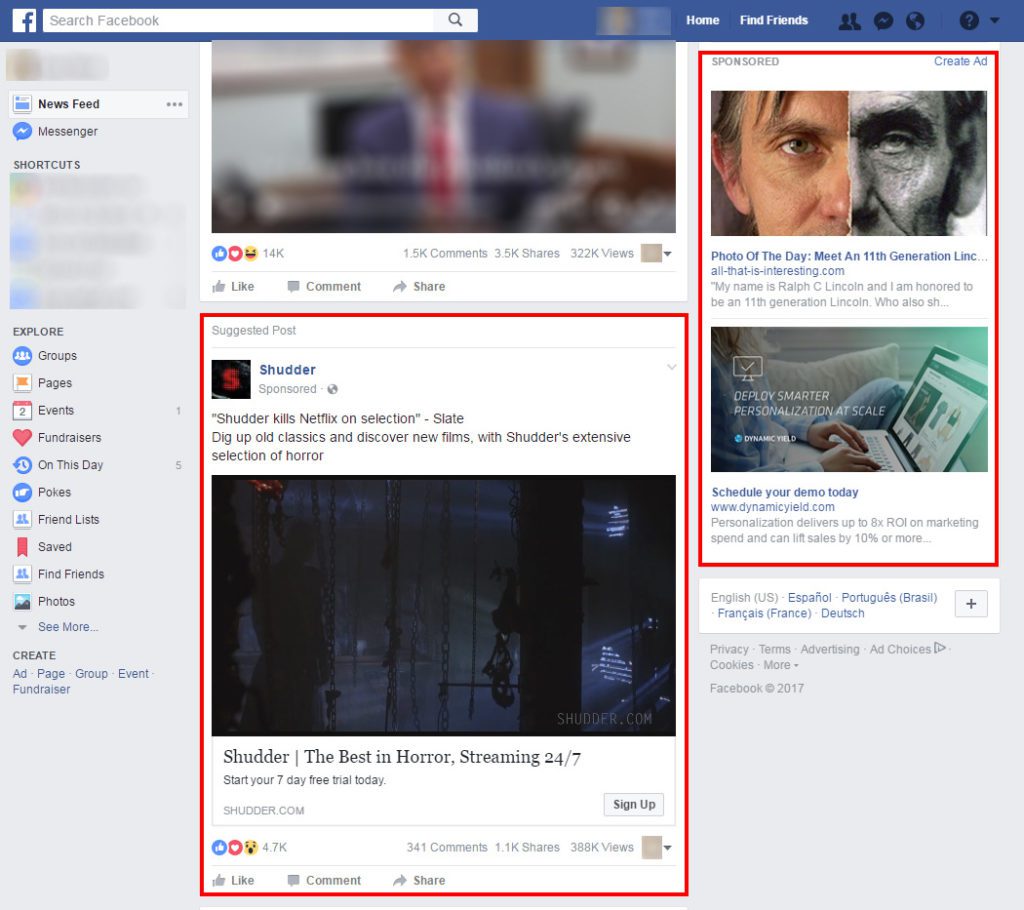The width and height of the screenshot is (1024, 910).
Task: Comment on the Shudder post
Action: tap(324, 880)
